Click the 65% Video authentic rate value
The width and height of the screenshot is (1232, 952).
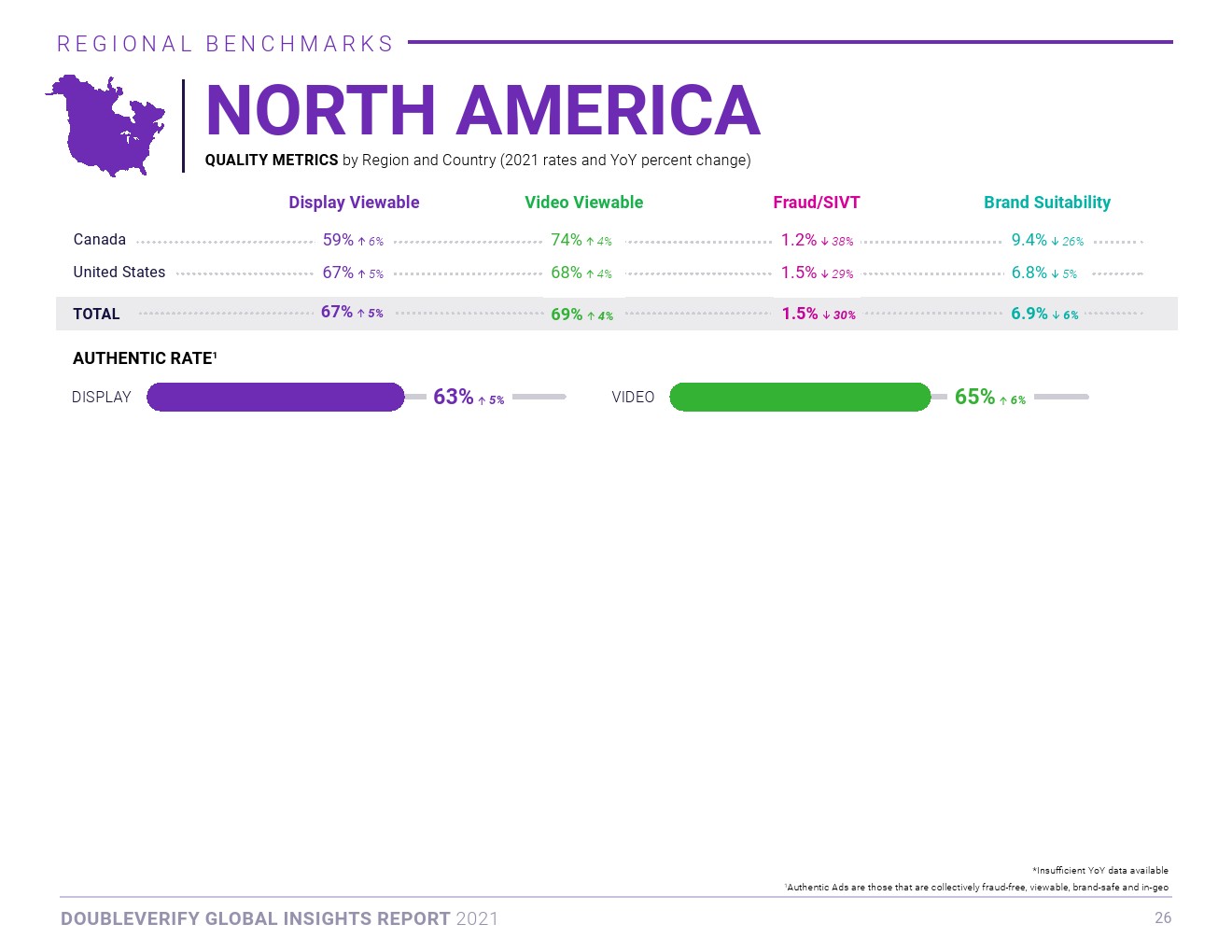(974, 397)
